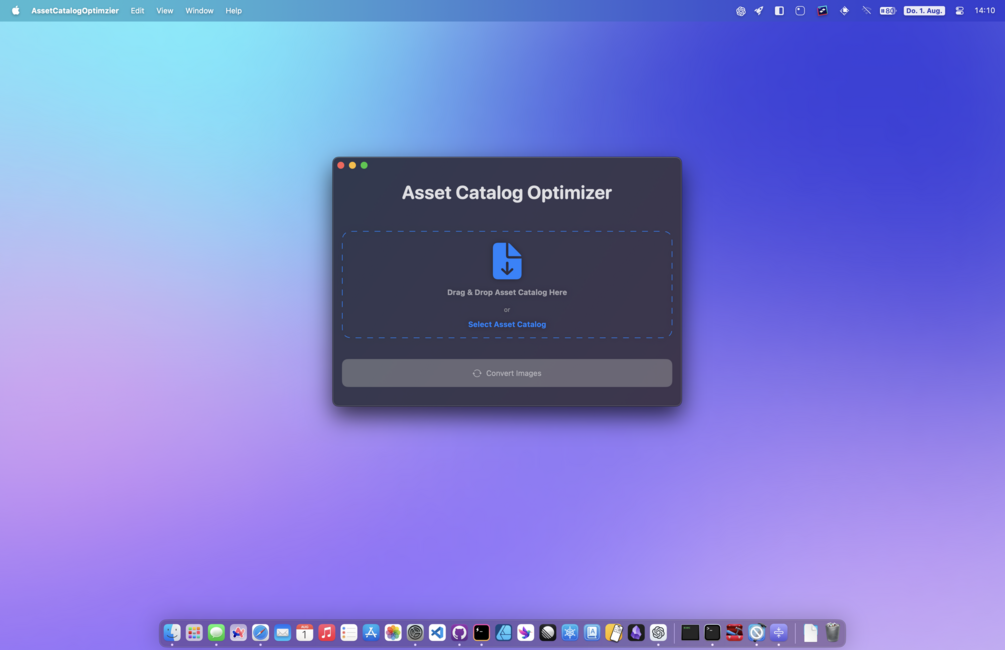
Task: Click the date display in the menu bar
Action: 924,10
